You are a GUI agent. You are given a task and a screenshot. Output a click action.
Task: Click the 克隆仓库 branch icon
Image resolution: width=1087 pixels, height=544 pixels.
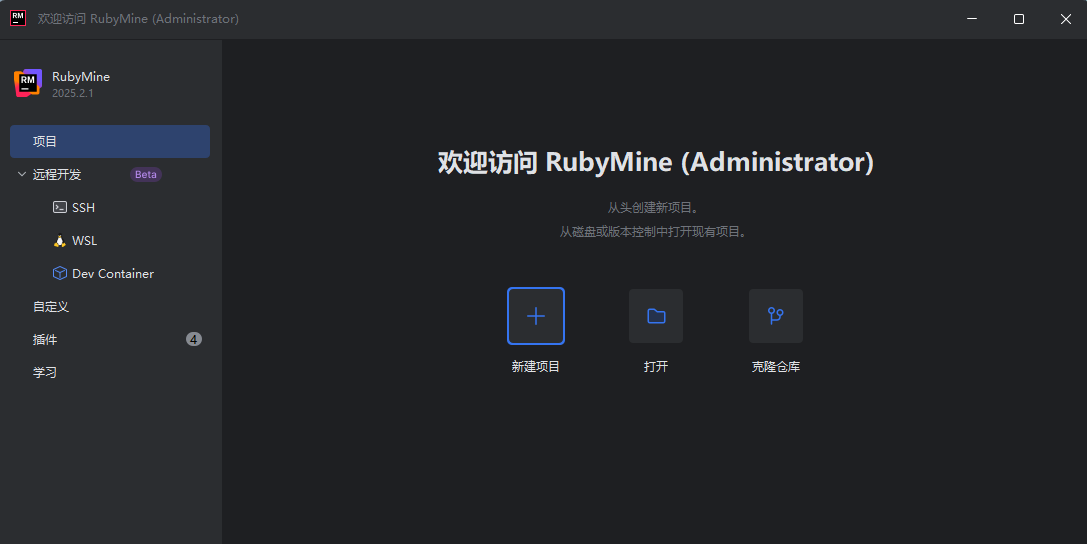coord(775,316)
